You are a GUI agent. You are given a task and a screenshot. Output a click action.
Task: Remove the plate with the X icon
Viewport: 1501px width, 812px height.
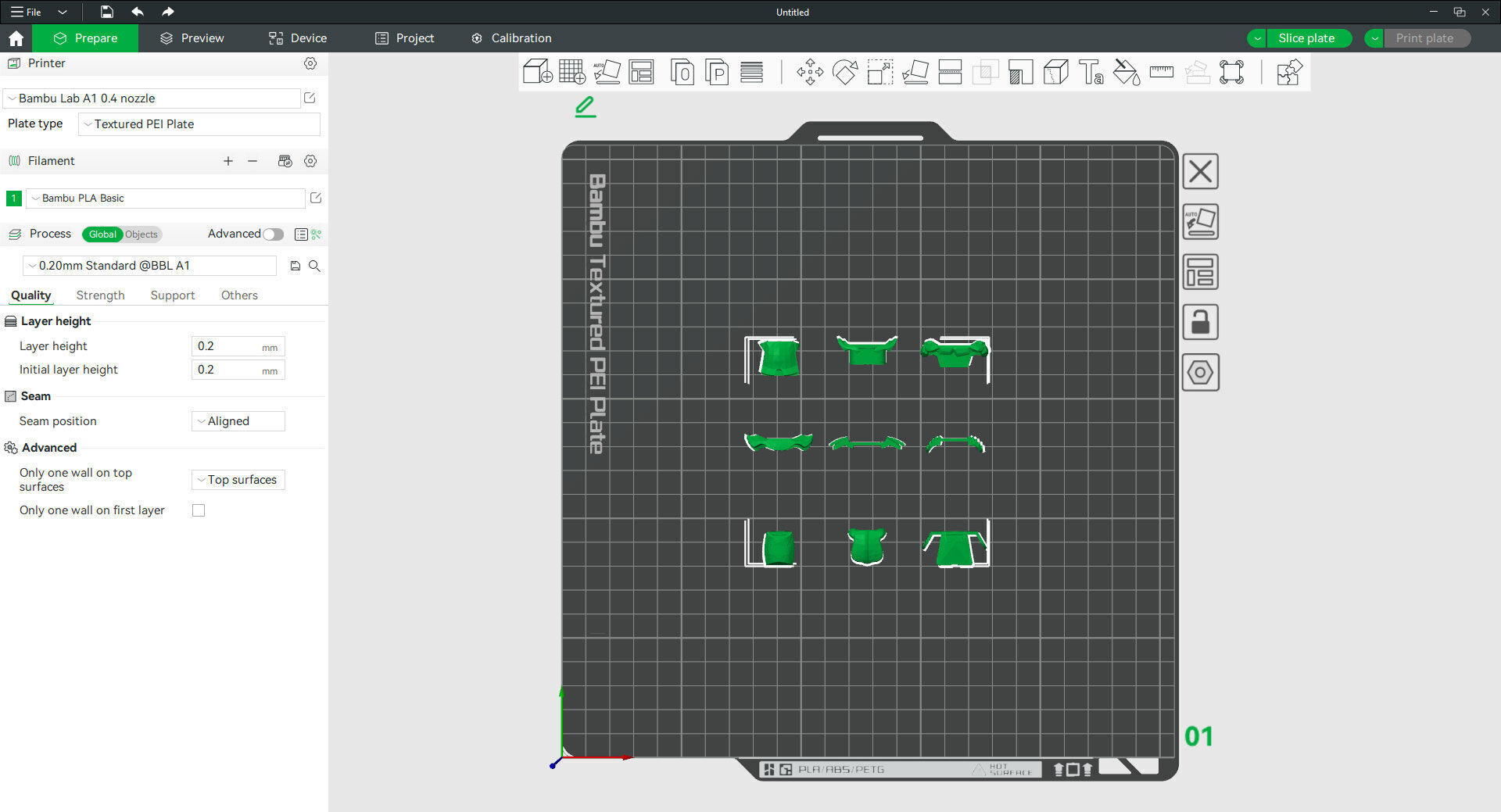1200,171
